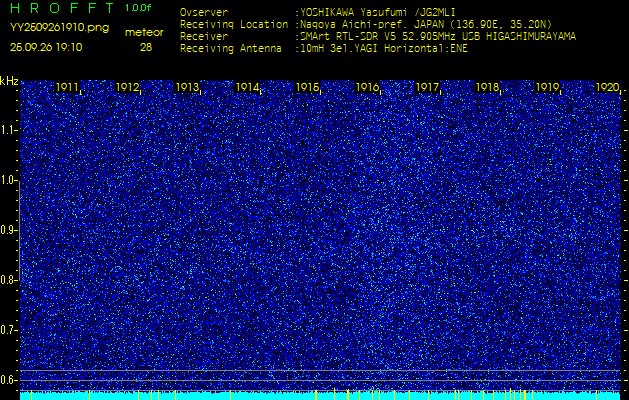This screenshot has width=629, height=400.
Task: Select the YY2509261910.png filename text
Action: 59,28
